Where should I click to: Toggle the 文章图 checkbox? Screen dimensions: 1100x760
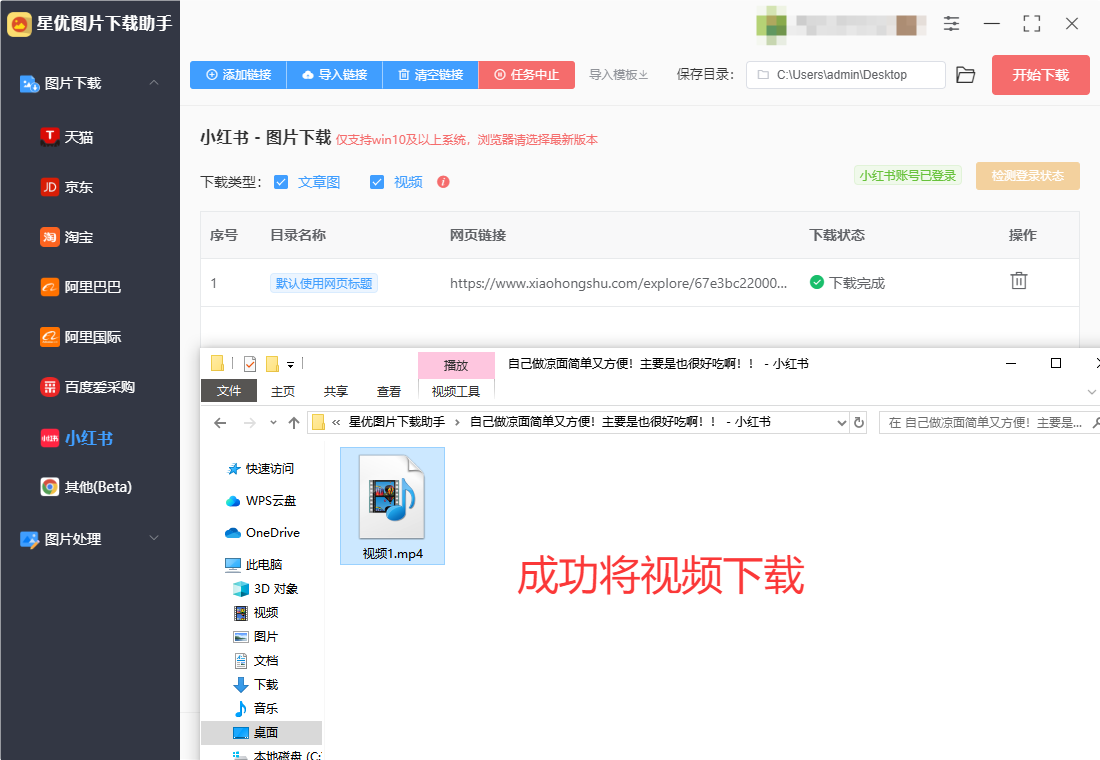click(x=281, y=182)
